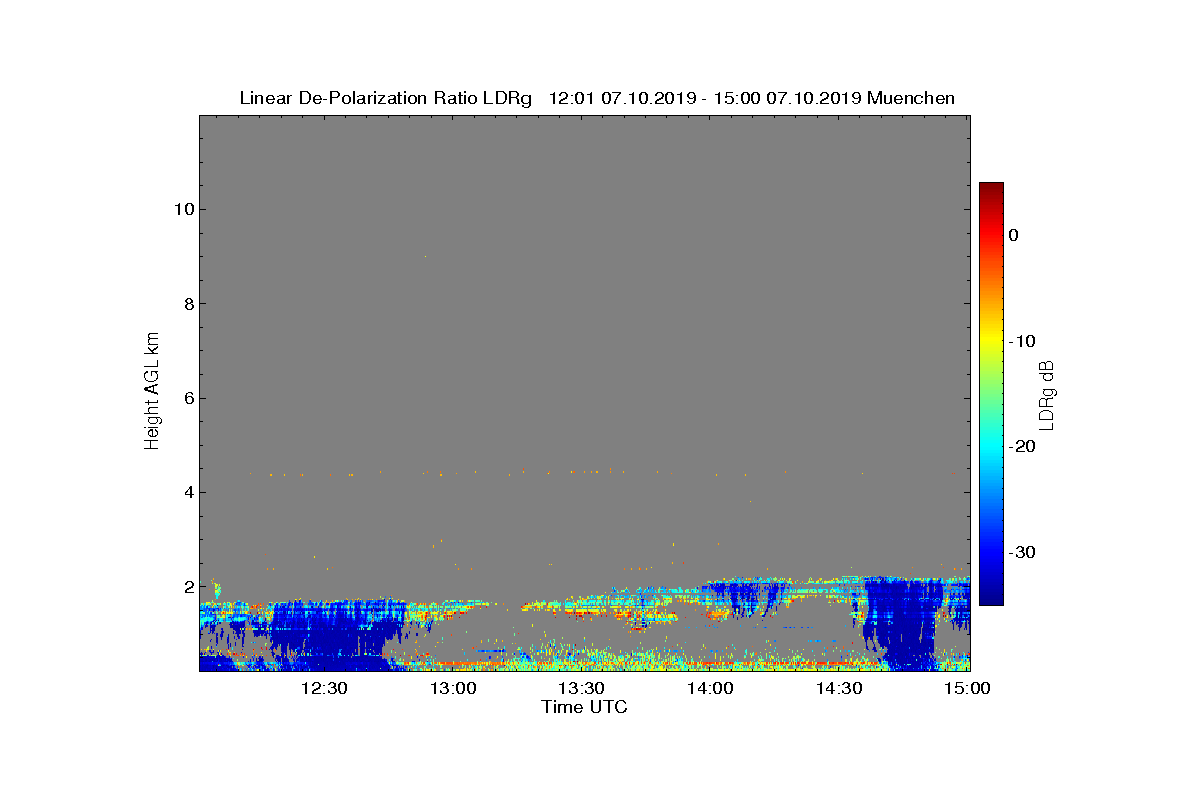
Task: Click the 'Time UTC' axis label
Action: pos(585,708)
